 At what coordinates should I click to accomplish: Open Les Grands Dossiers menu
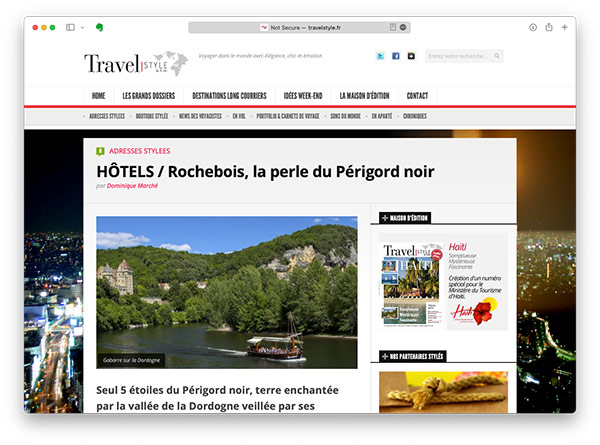[149, 96]
